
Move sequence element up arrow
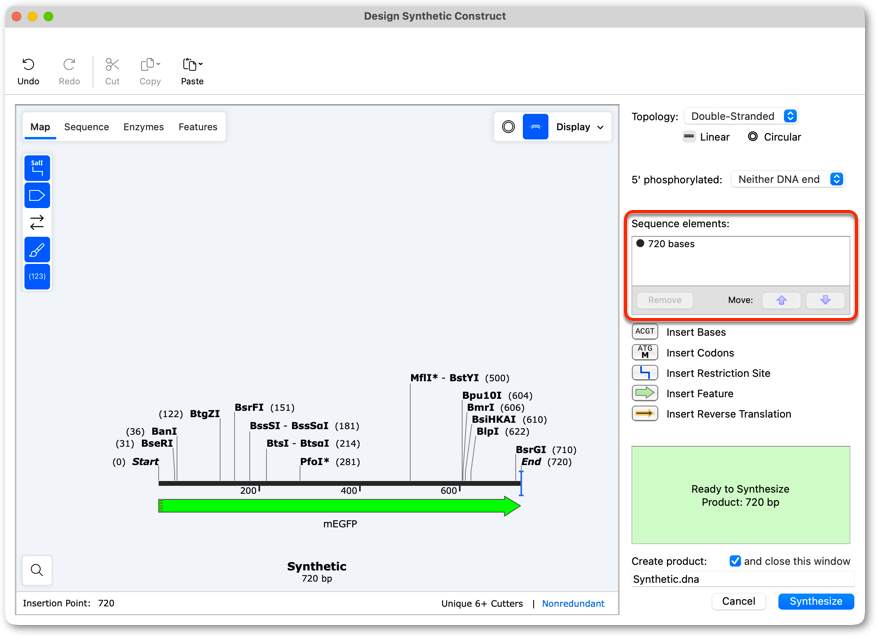(782, 300)
